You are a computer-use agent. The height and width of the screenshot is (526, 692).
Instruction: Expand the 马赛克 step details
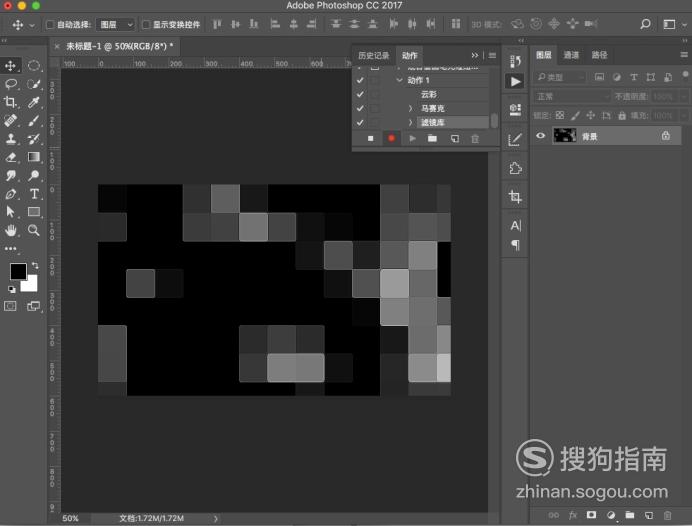pyautogui.click(x=410, y=109)
